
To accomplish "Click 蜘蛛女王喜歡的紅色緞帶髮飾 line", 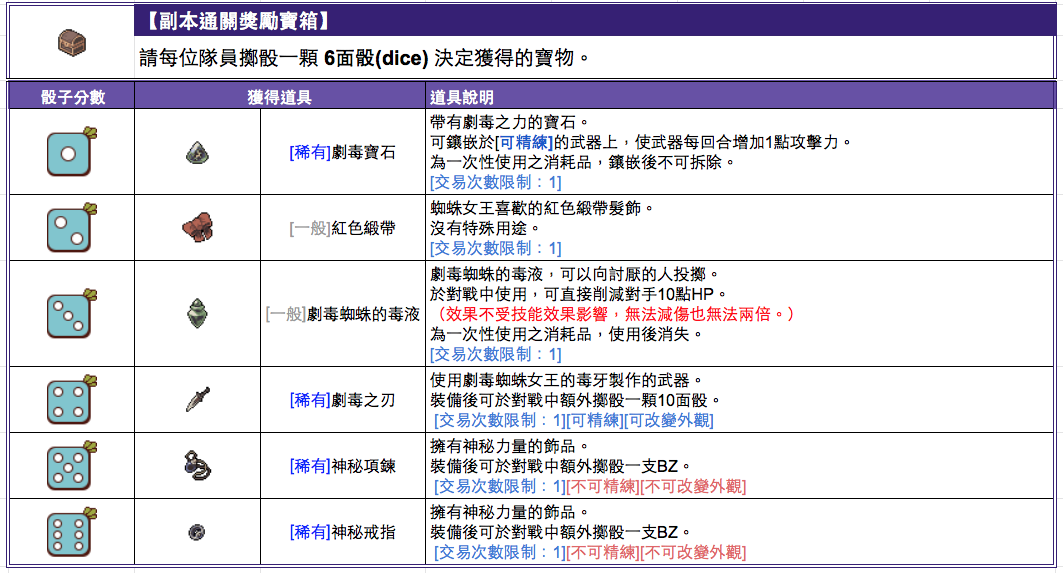I will click(x=542, y=208).
